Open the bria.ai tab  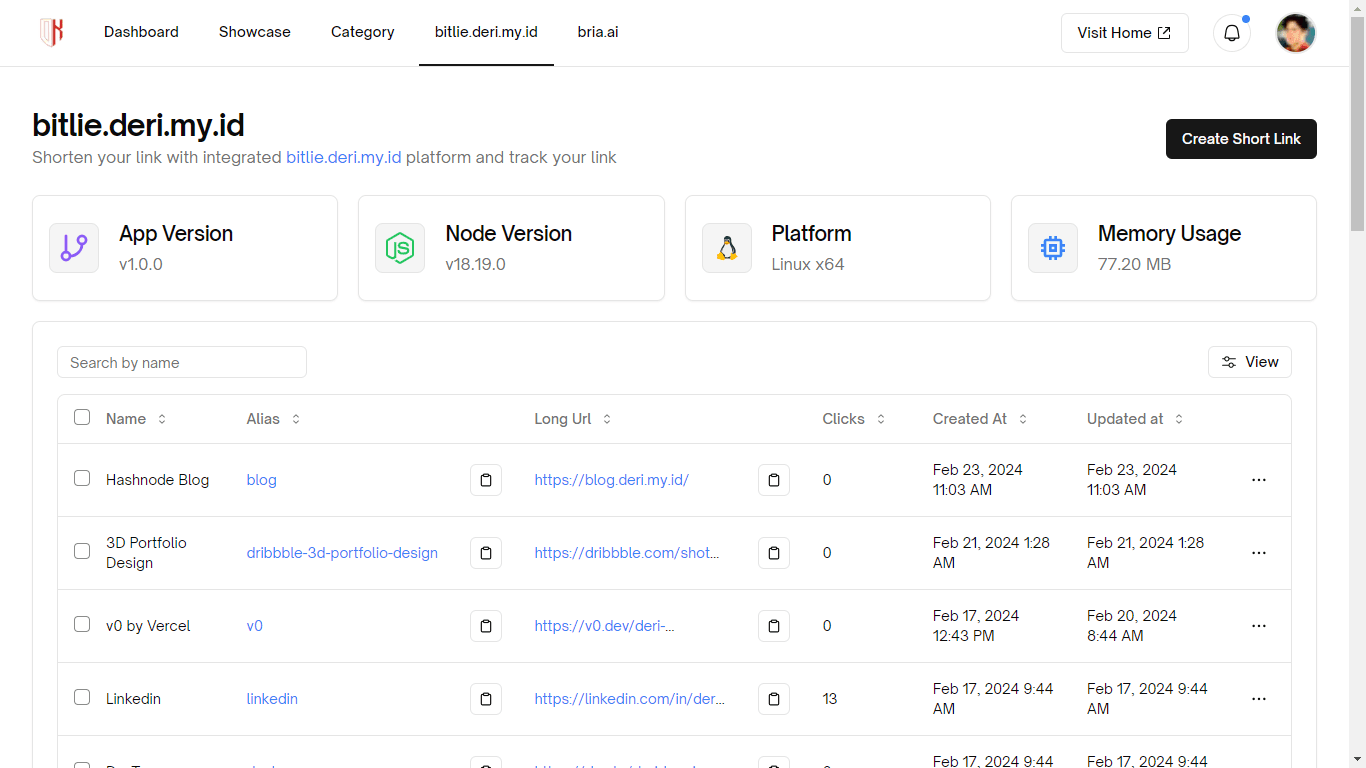pyautogui.click(x=597, y=32)
